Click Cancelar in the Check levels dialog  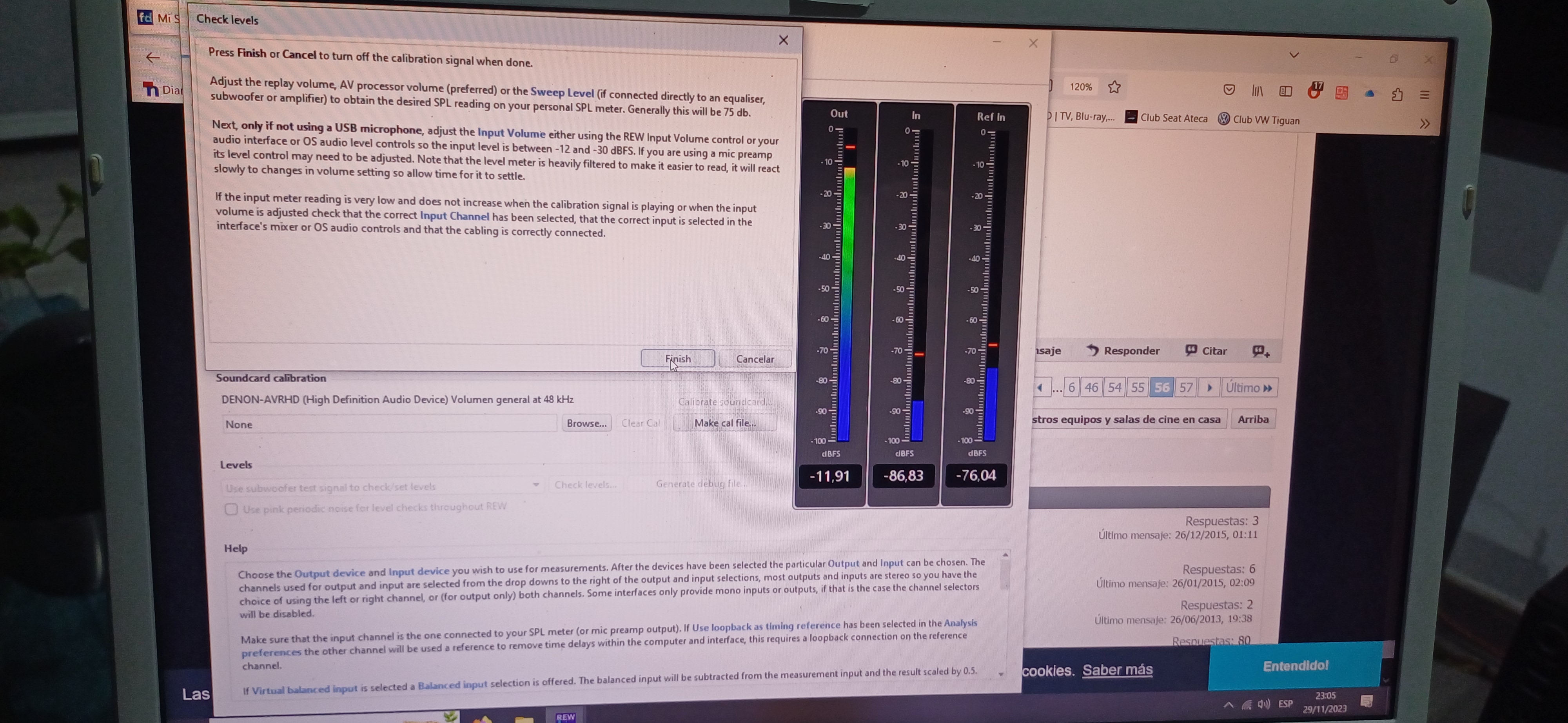click(x=755, y=359)
